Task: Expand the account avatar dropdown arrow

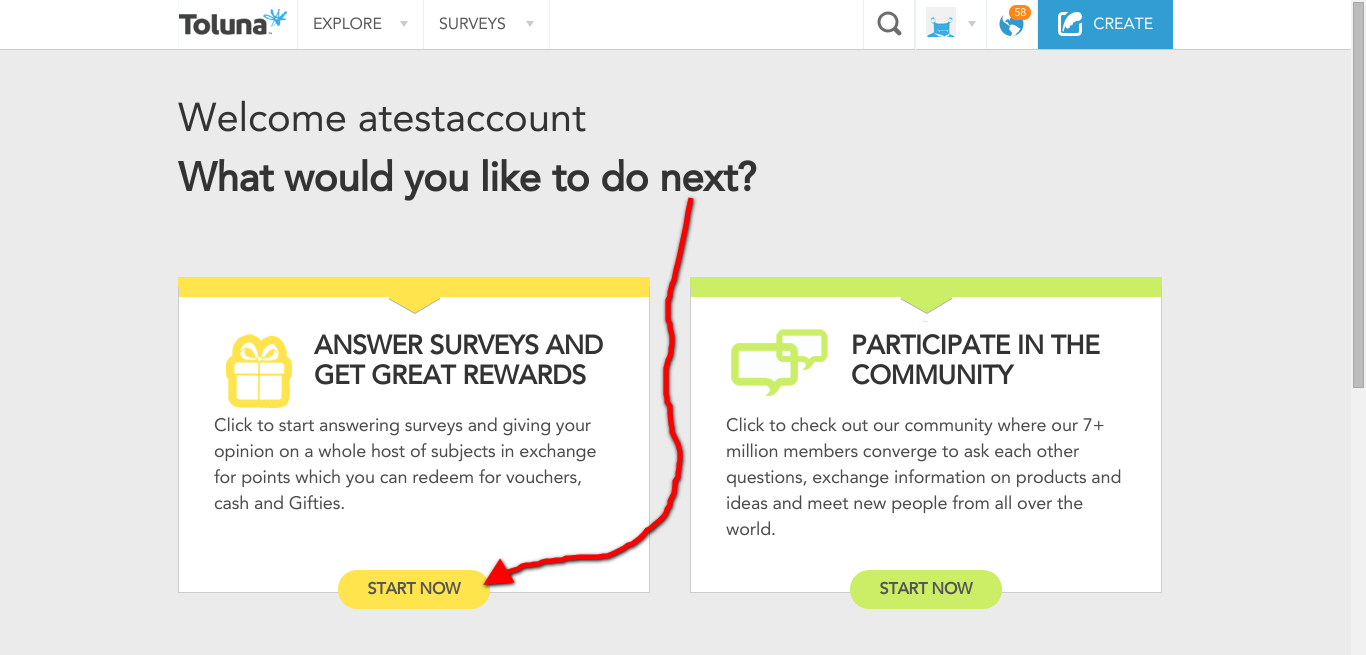Action: [x=971, y=24]
